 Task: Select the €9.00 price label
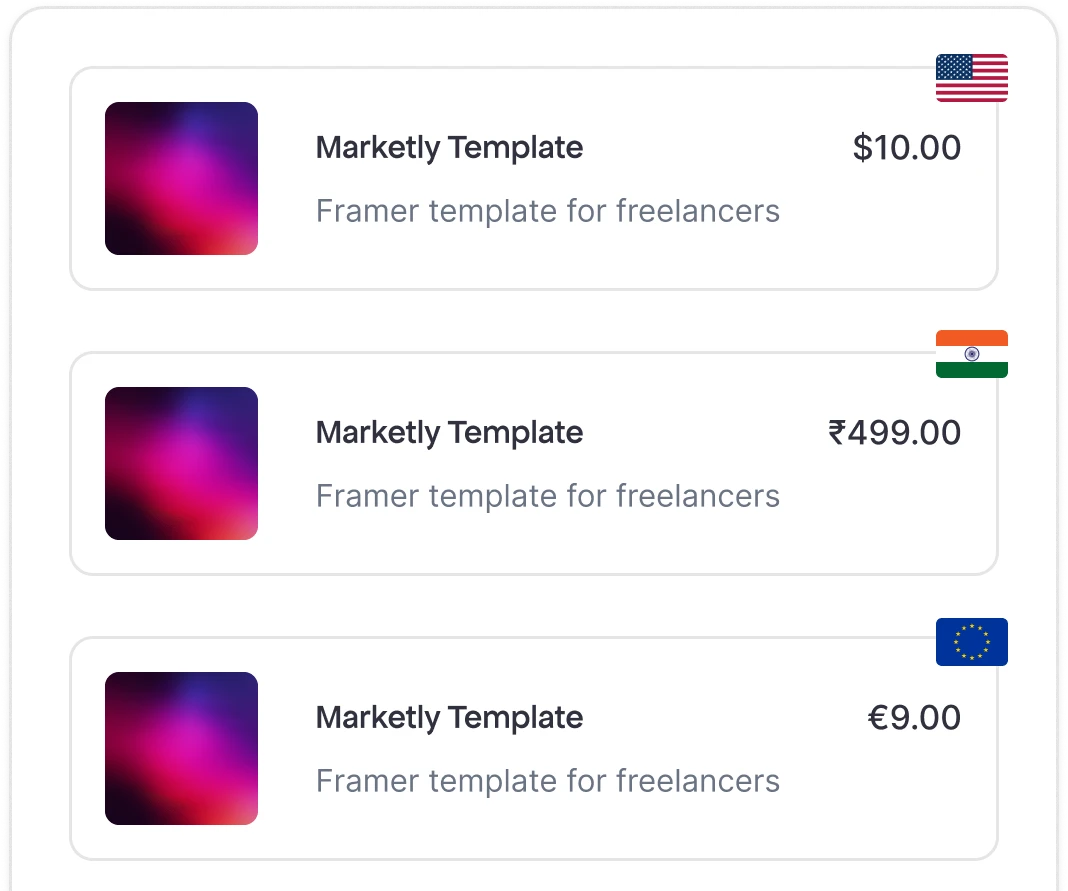tap(914, 717)
